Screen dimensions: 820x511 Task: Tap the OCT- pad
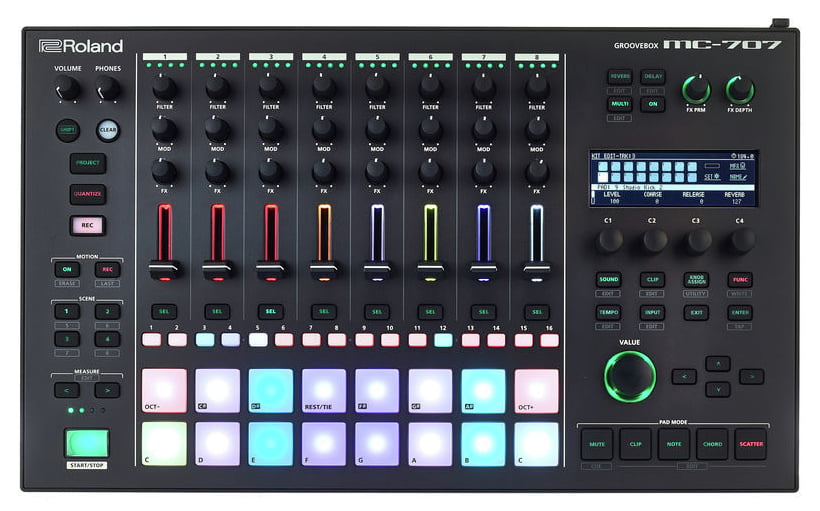point(165,390)
